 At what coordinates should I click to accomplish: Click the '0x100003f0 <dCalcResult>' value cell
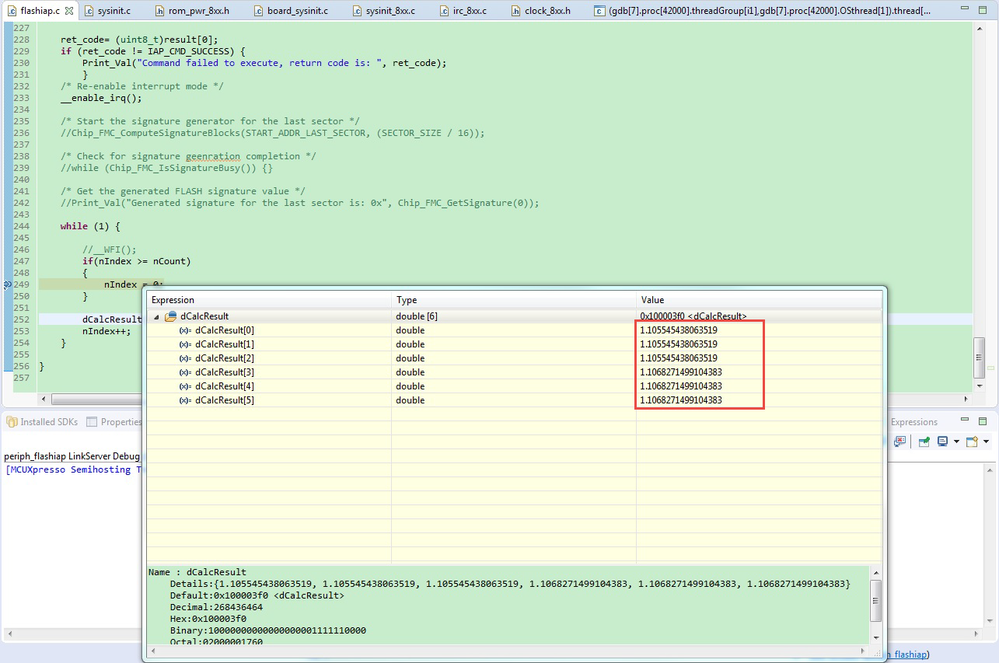693,317
